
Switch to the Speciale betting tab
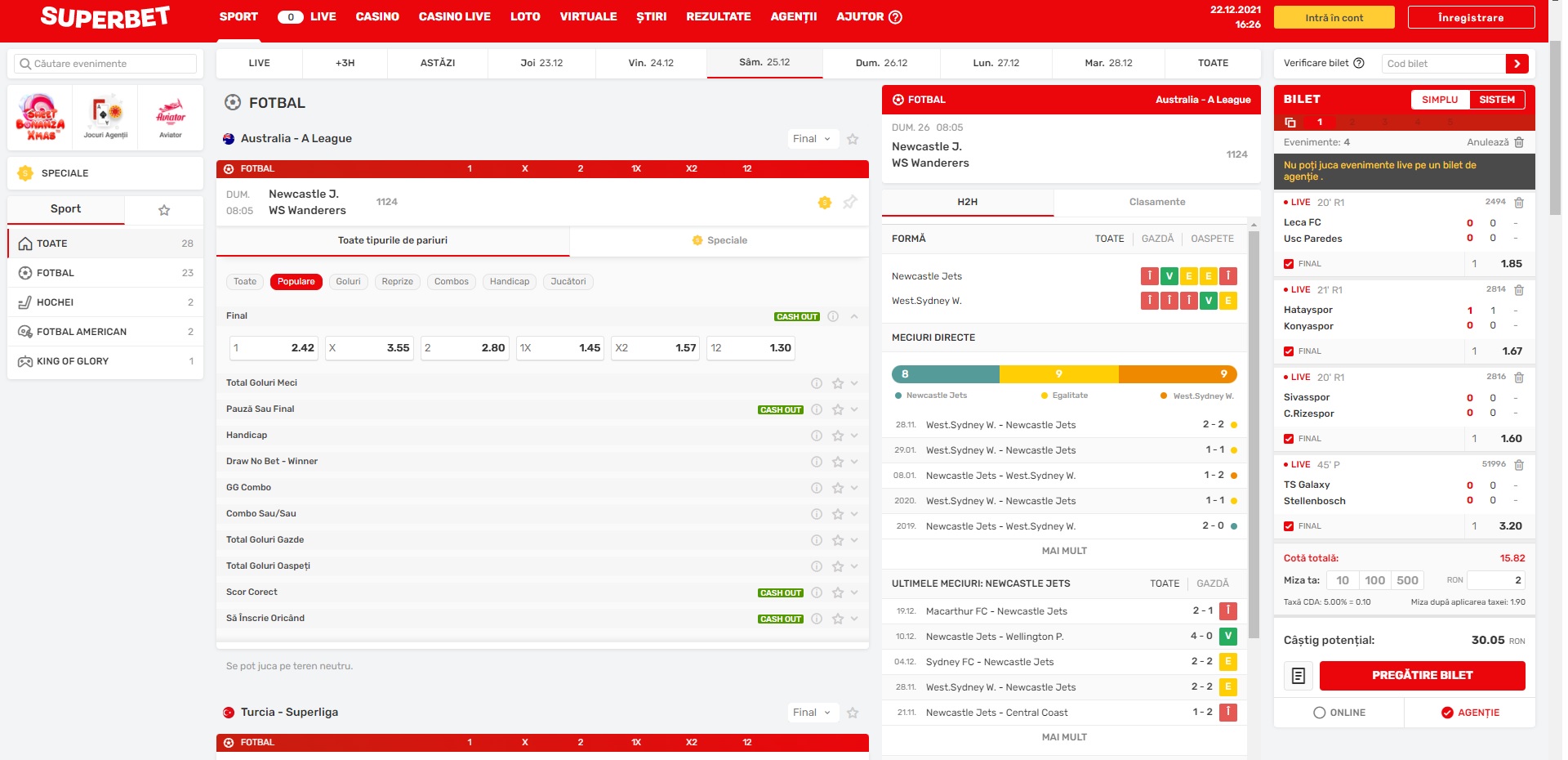pyautogui.click(x=719, y=240)
